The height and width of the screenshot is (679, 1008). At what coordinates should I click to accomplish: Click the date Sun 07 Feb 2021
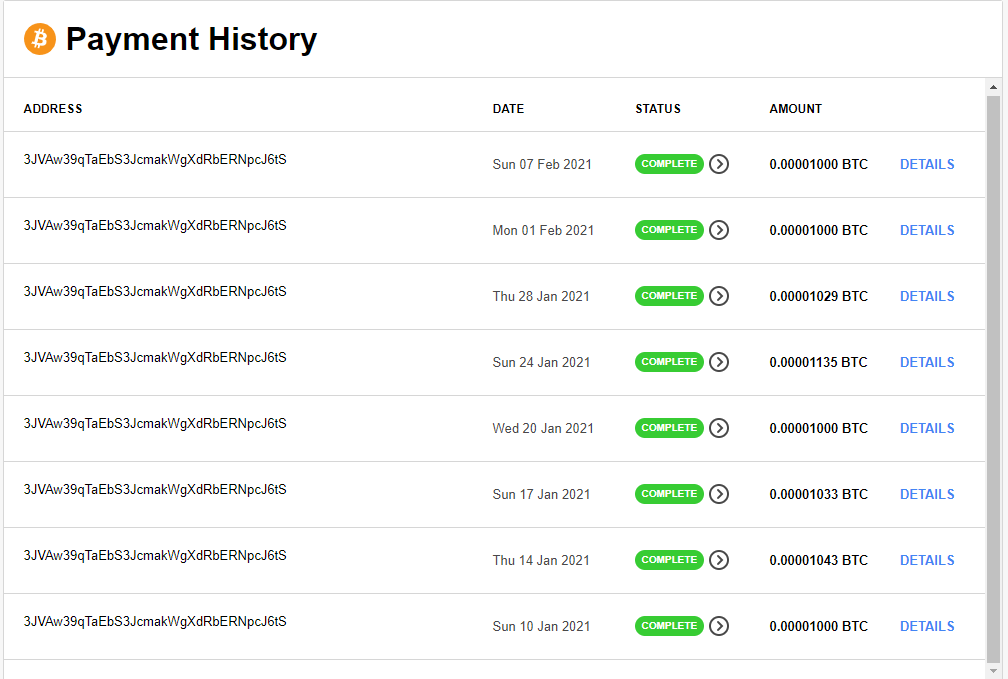tap(542, 165)
